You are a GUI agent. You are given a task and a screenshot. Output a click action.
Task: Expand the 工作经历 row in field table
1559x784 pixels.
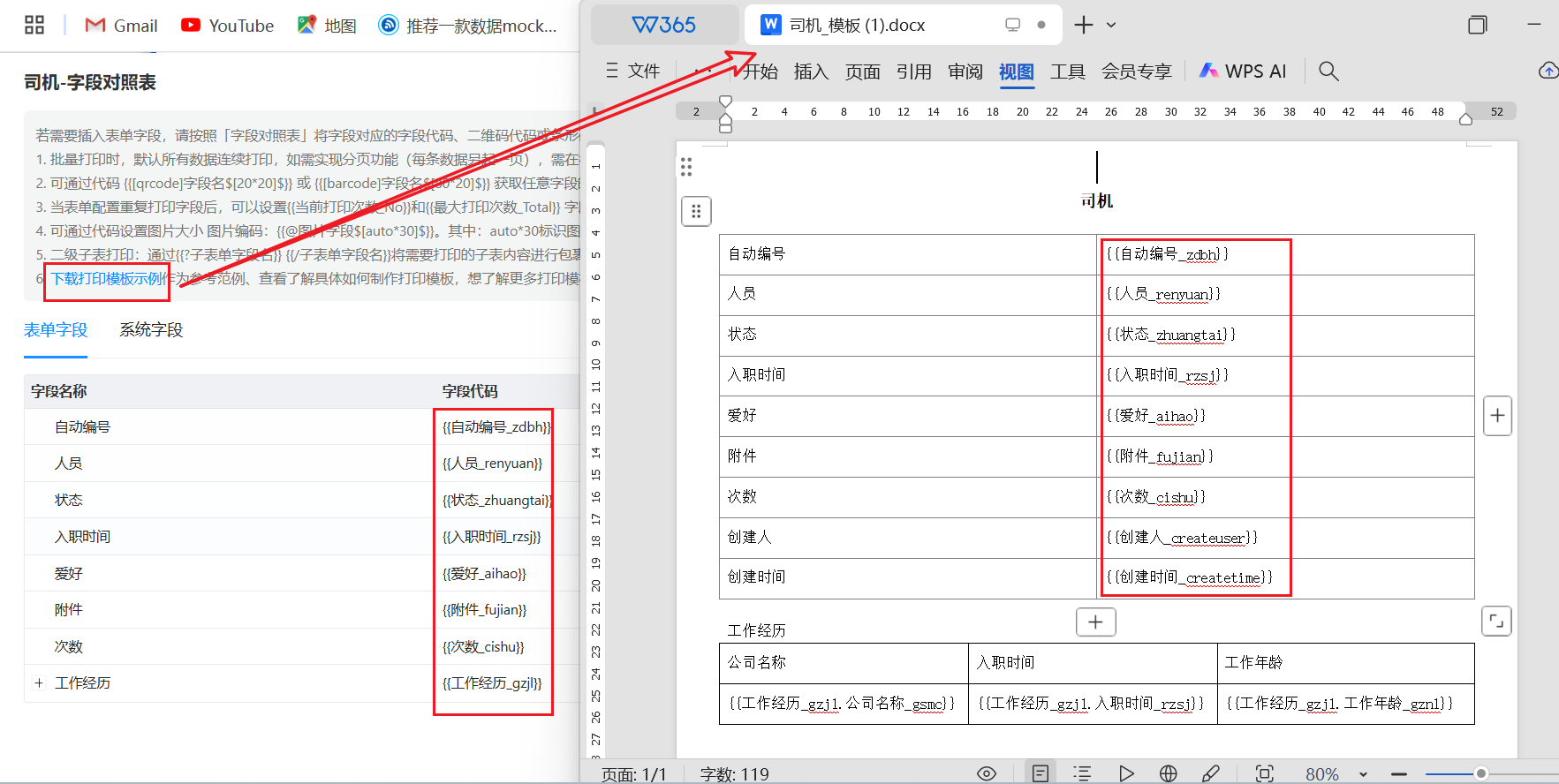[39, 683]
